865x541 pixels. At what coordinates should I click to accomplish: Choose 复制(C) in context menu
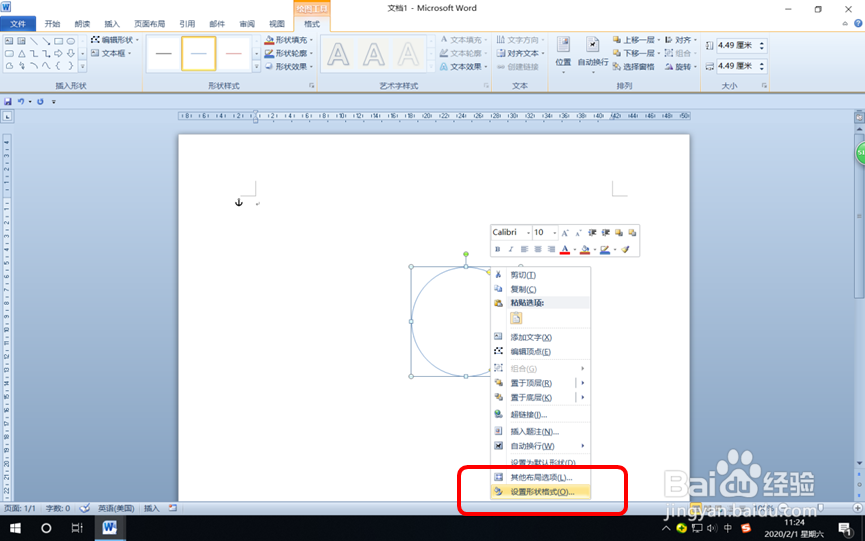point(541,289)
